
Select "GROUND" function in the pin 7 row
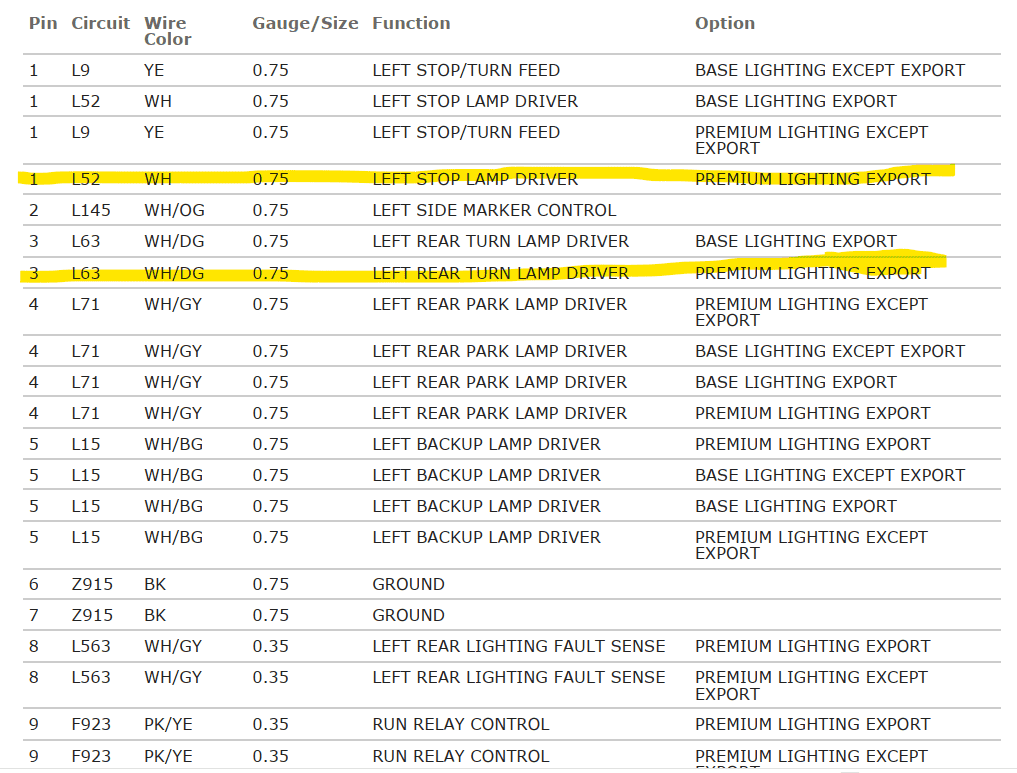coord(409,615)
